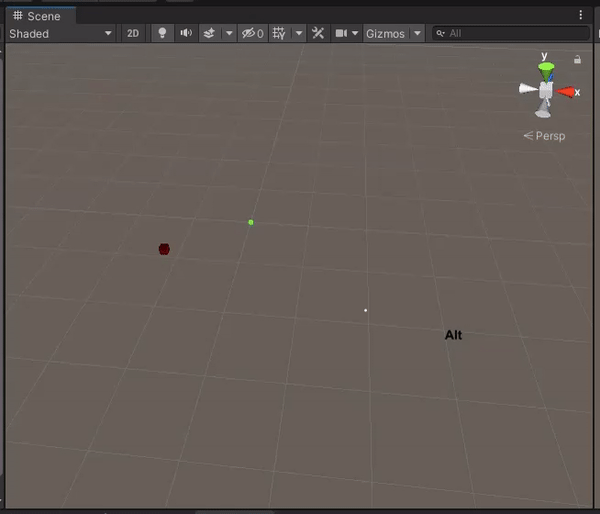Toggle the scene rotation lock icon
This screenshot has width=600, height=514.
coord(577,59)
